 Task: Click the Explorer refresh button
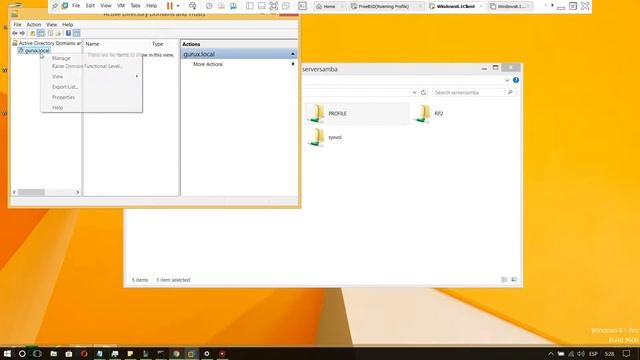tap(423, 93)
